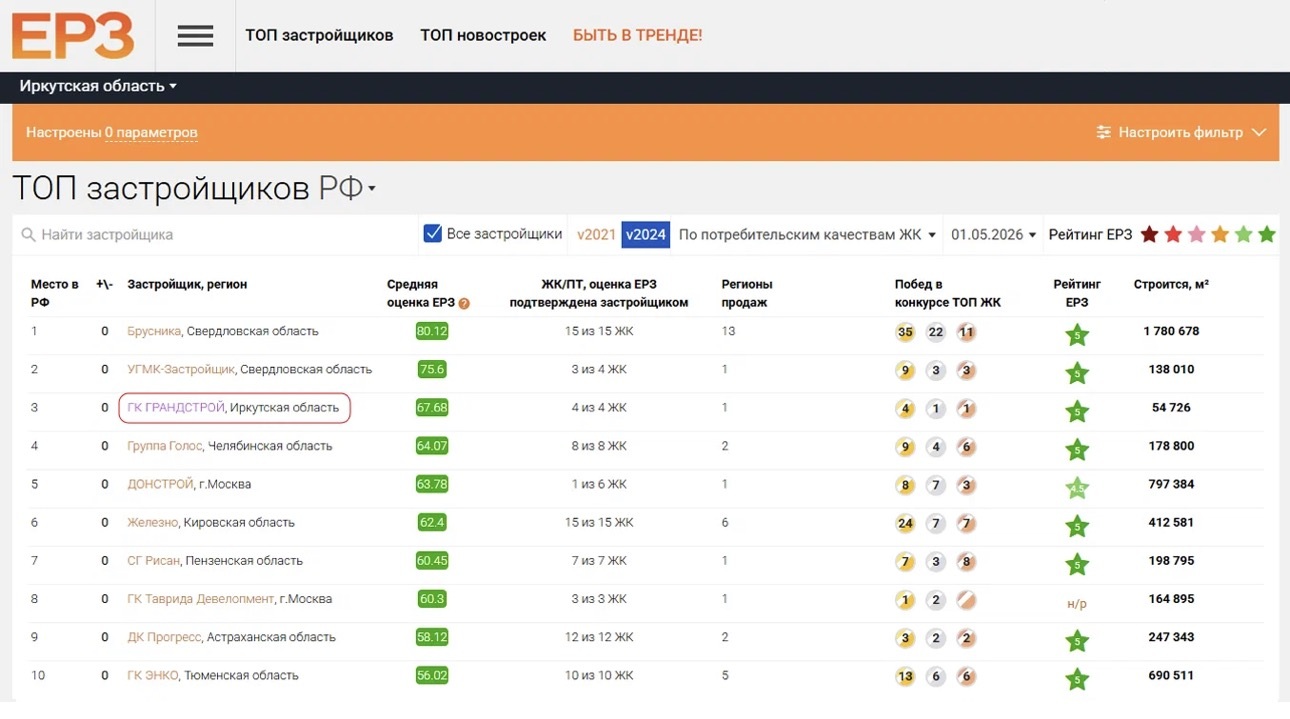The height and width of the screenshot is (719, 1290).
Task: Click the 0 параметров link
Action: click(151, 132)
